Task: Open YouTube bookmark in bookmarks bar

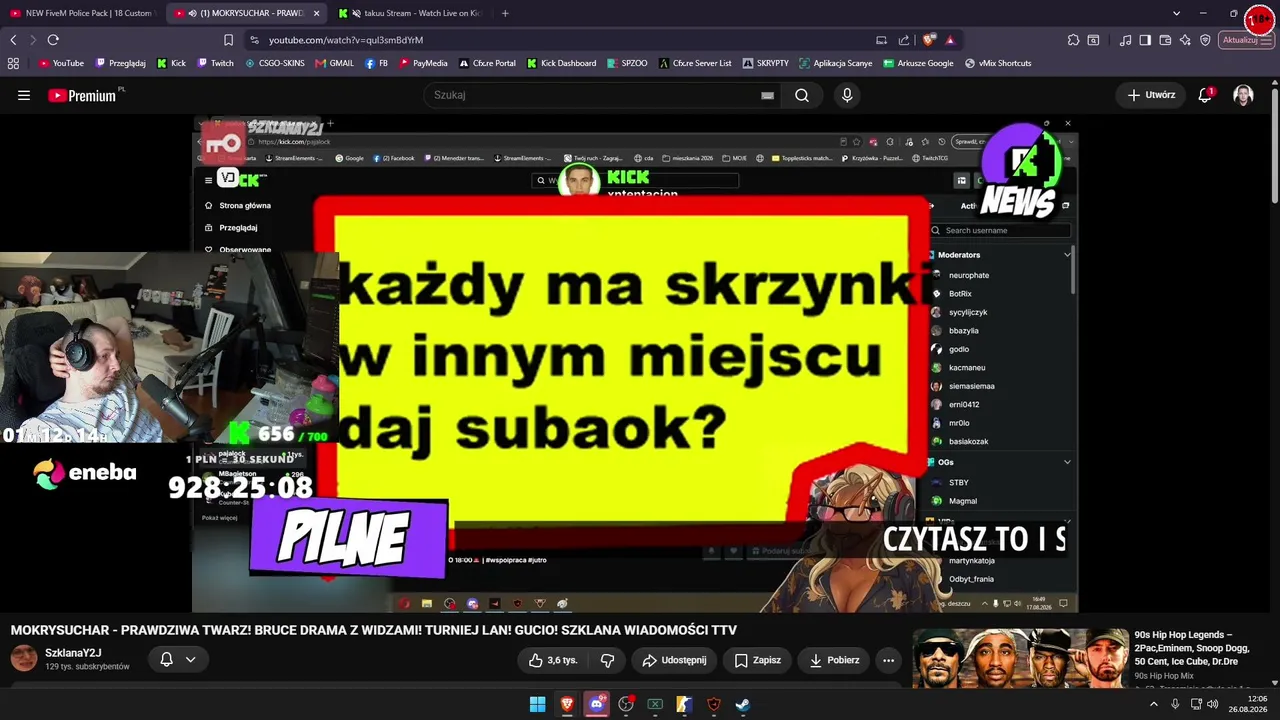Action: 61,63
